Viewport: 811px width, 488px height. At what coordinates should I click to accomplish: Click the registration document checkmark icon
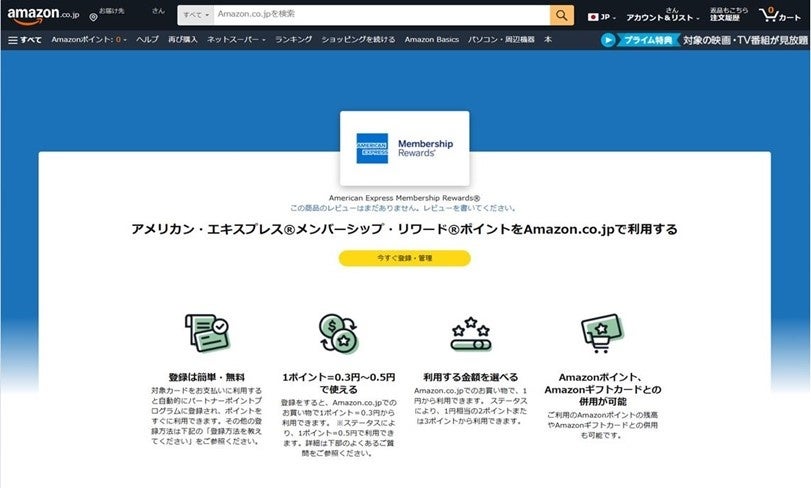coord(207,332)
